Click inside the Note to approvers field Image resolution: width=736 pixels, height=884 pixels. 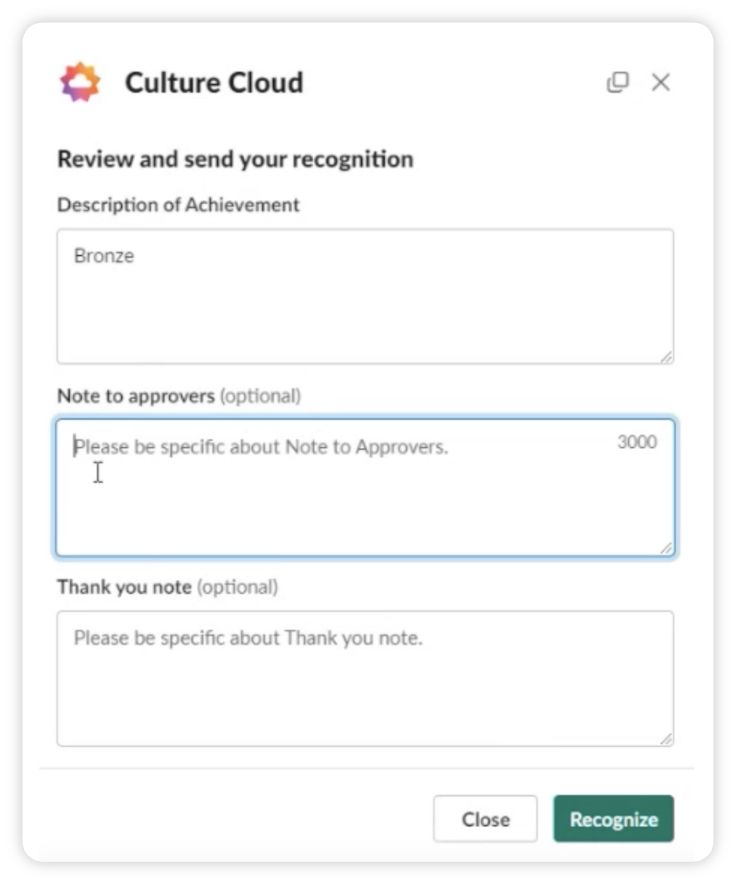click(365, 488)
